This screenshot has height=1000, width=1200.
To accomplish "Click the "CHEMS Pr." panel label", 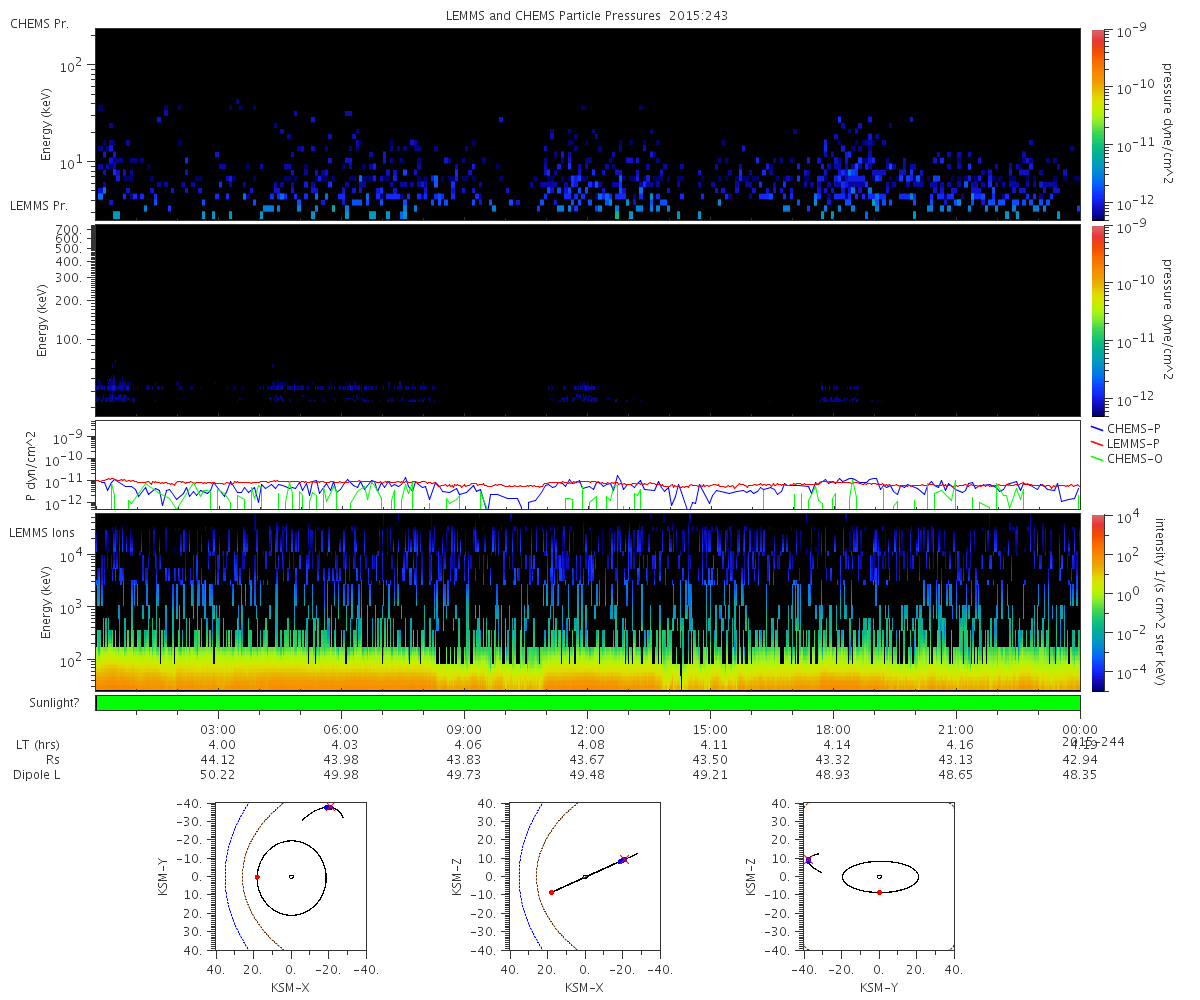I will (x=39, y=23).
